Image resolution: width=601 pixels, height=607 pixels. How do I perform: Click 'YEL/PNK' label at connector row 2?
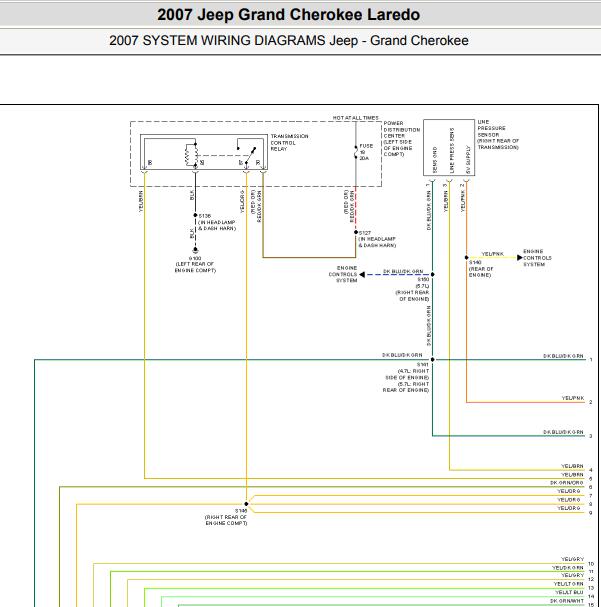(573, 398)
